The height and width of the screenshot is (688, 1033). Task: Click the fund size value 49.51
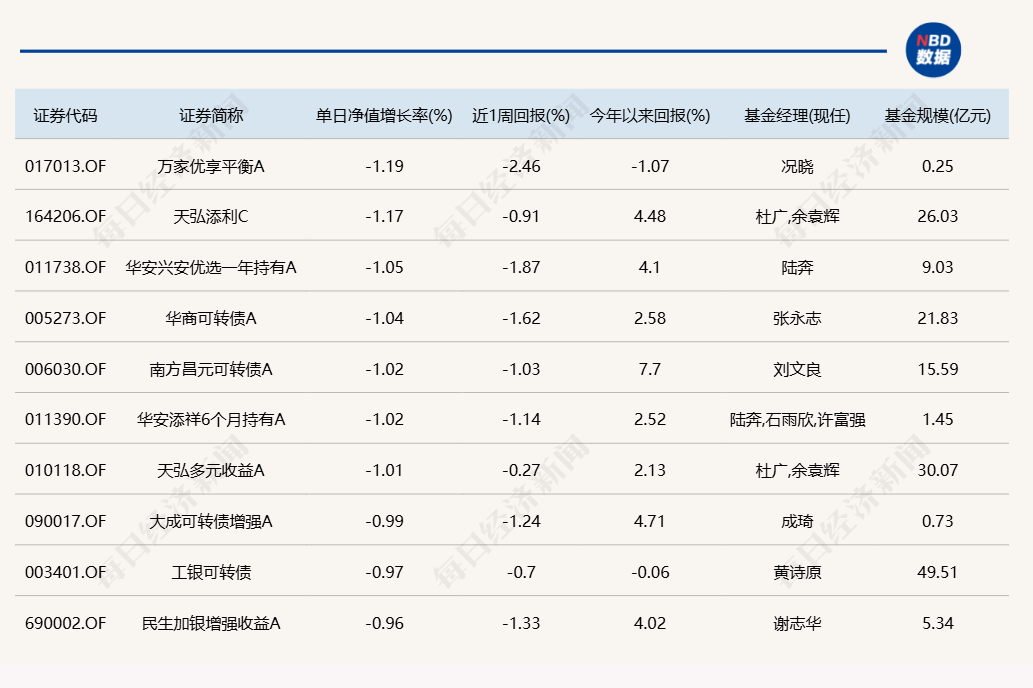[x=937, y=572]
